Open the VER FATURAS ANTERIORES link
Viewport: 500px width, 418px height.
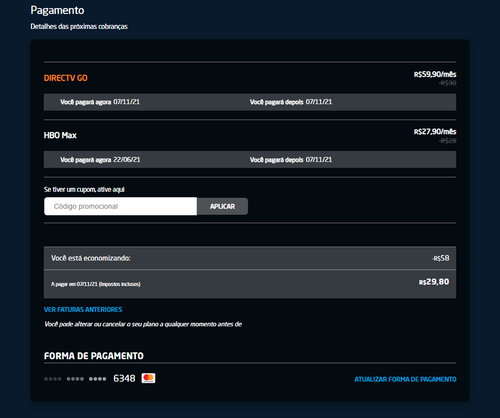pos(83,310)
